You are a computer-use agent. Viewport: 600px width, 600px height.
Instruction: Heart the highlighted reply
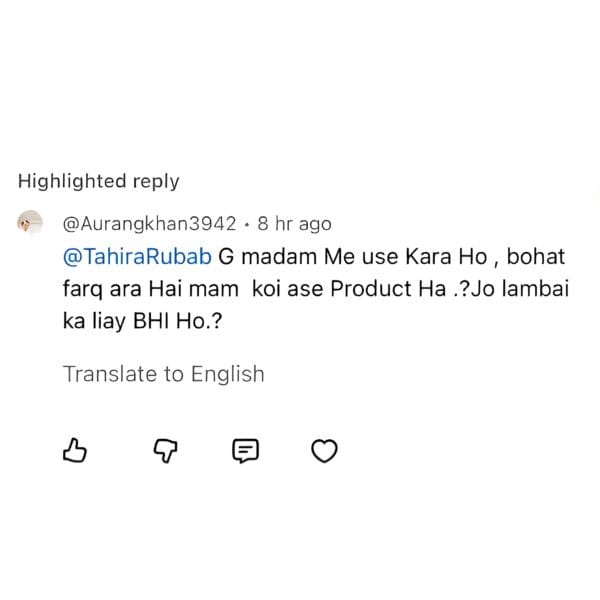324,451
